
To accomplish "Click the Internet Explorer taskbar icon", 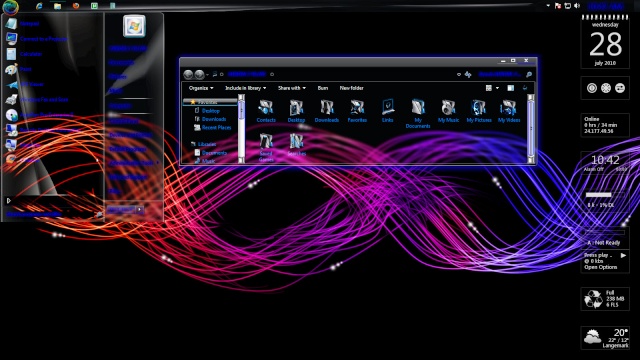I will [39, 6].
